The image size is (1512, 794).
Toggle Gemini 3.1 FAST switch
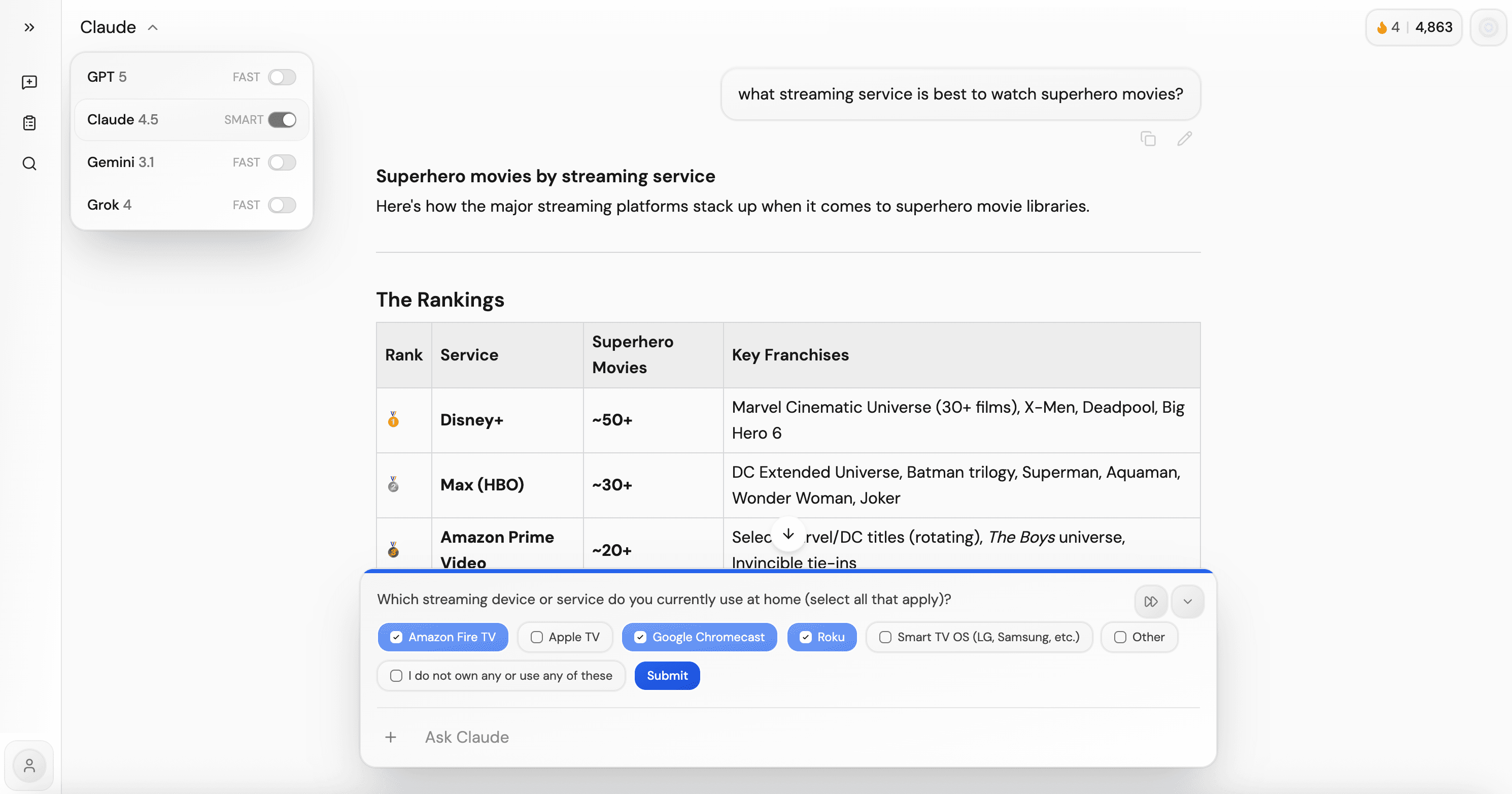(x=282, y=162)
